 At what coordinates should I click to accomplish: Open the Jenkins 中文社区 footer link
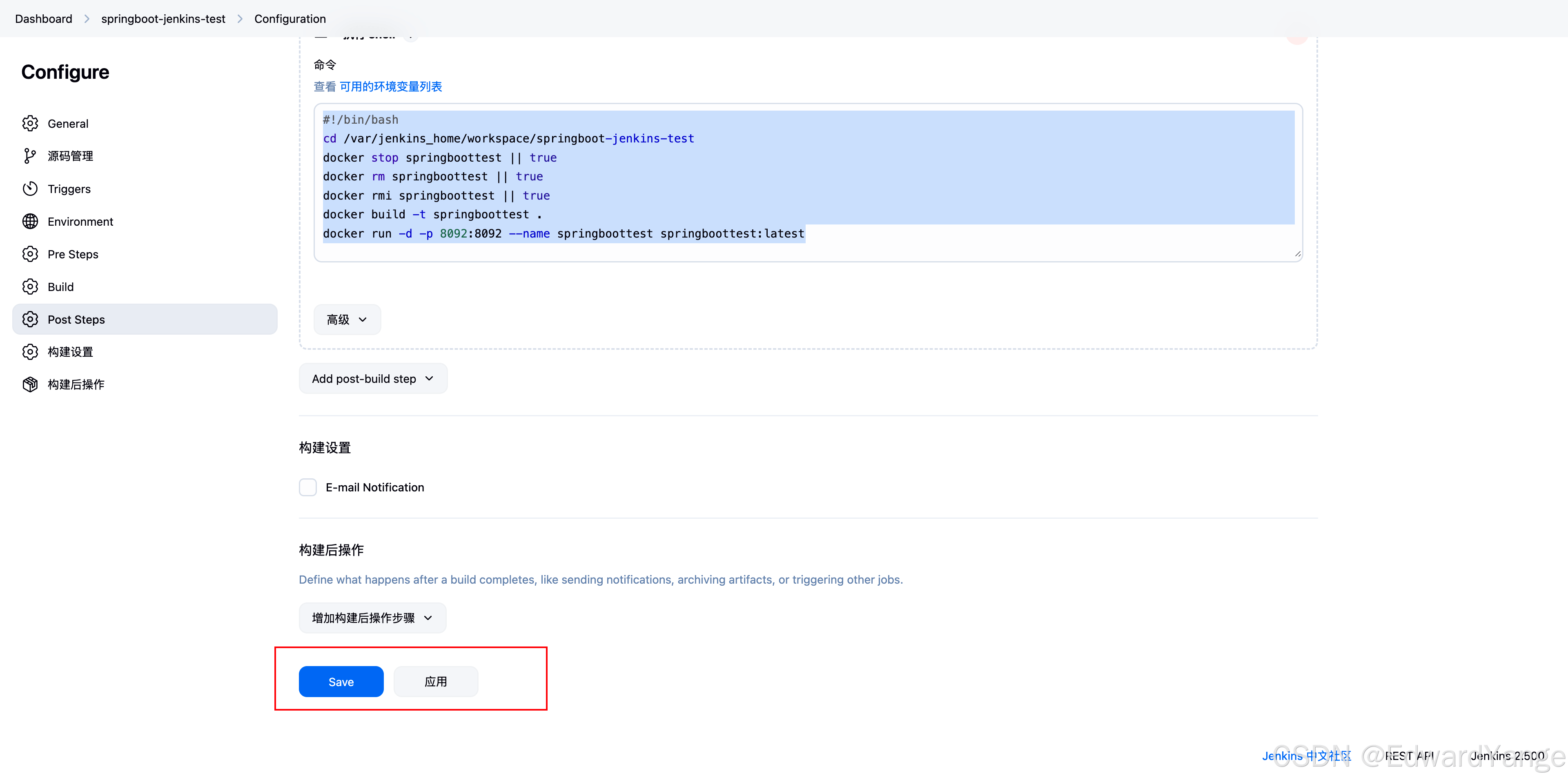tap(1306, 756)
